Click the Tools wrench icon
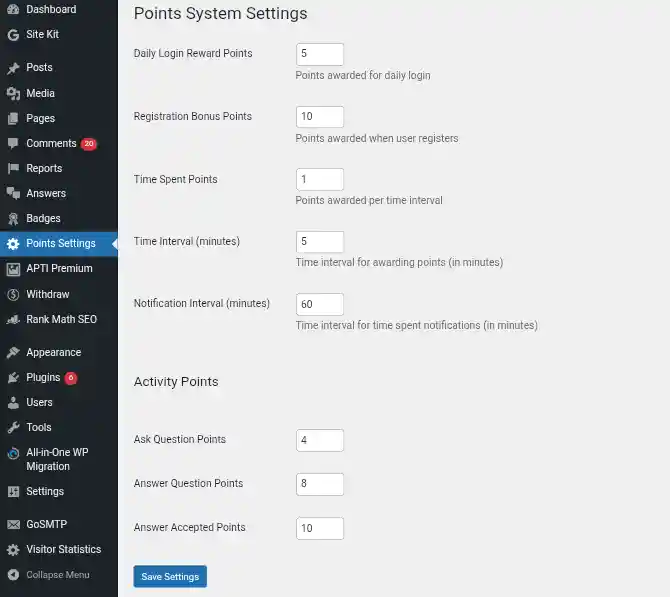 coord(13,427)
